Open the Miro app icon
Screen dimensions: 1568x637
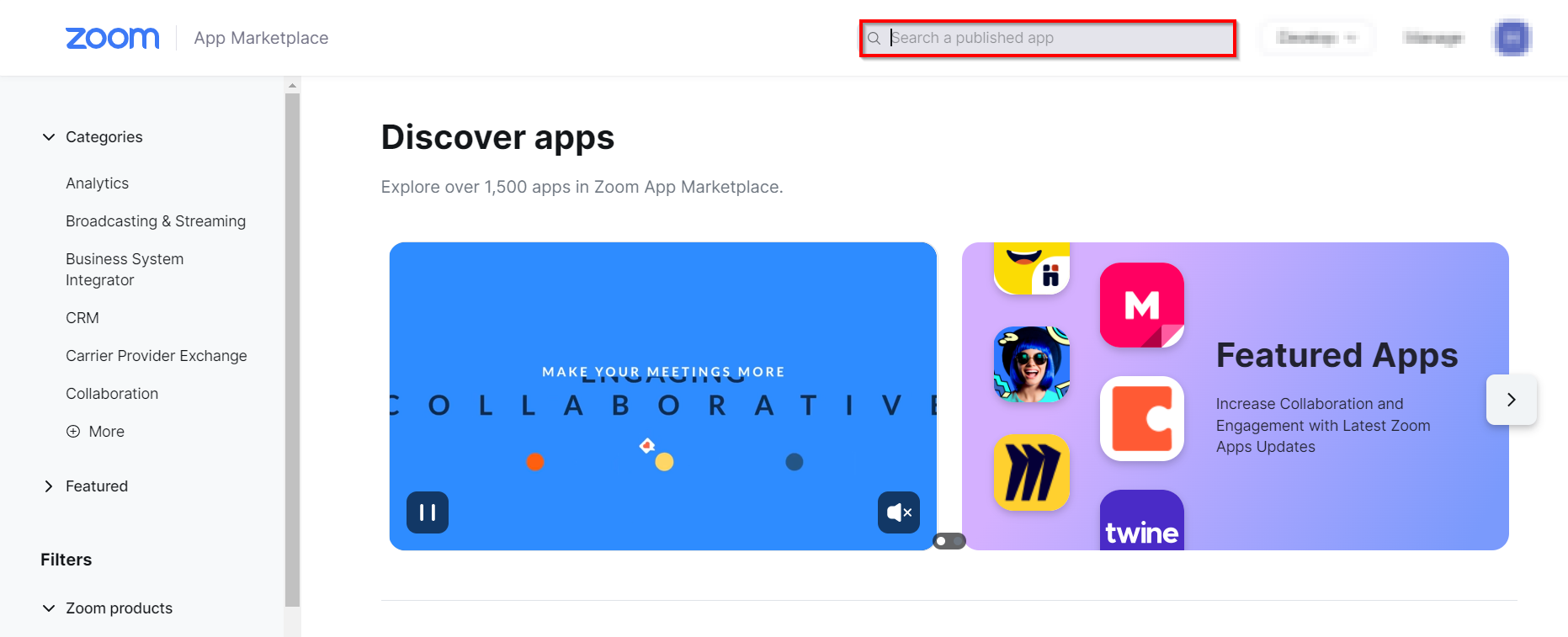pos(1031,472)
